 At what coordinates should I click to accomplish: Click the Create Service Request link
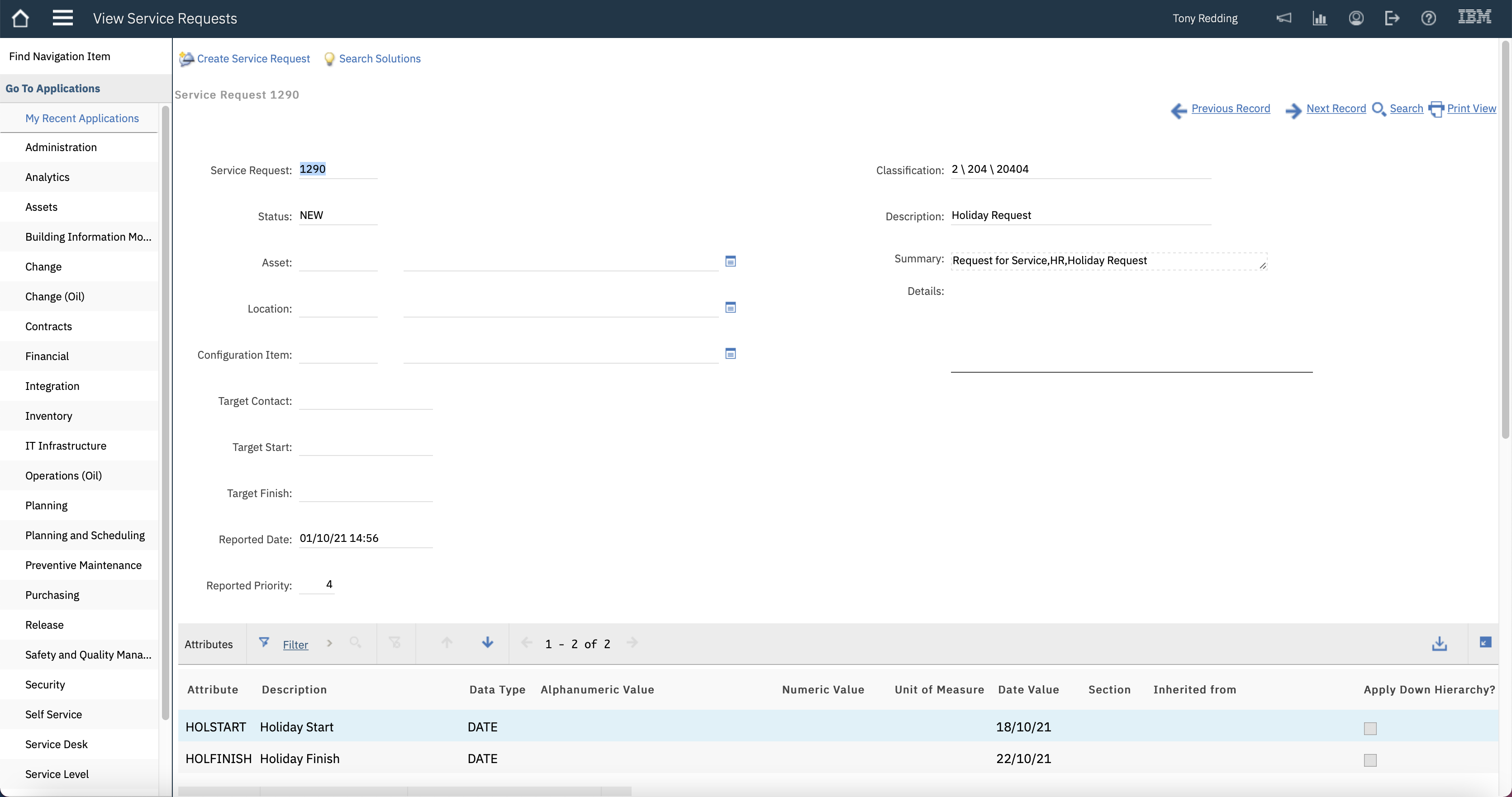[253, 59]
